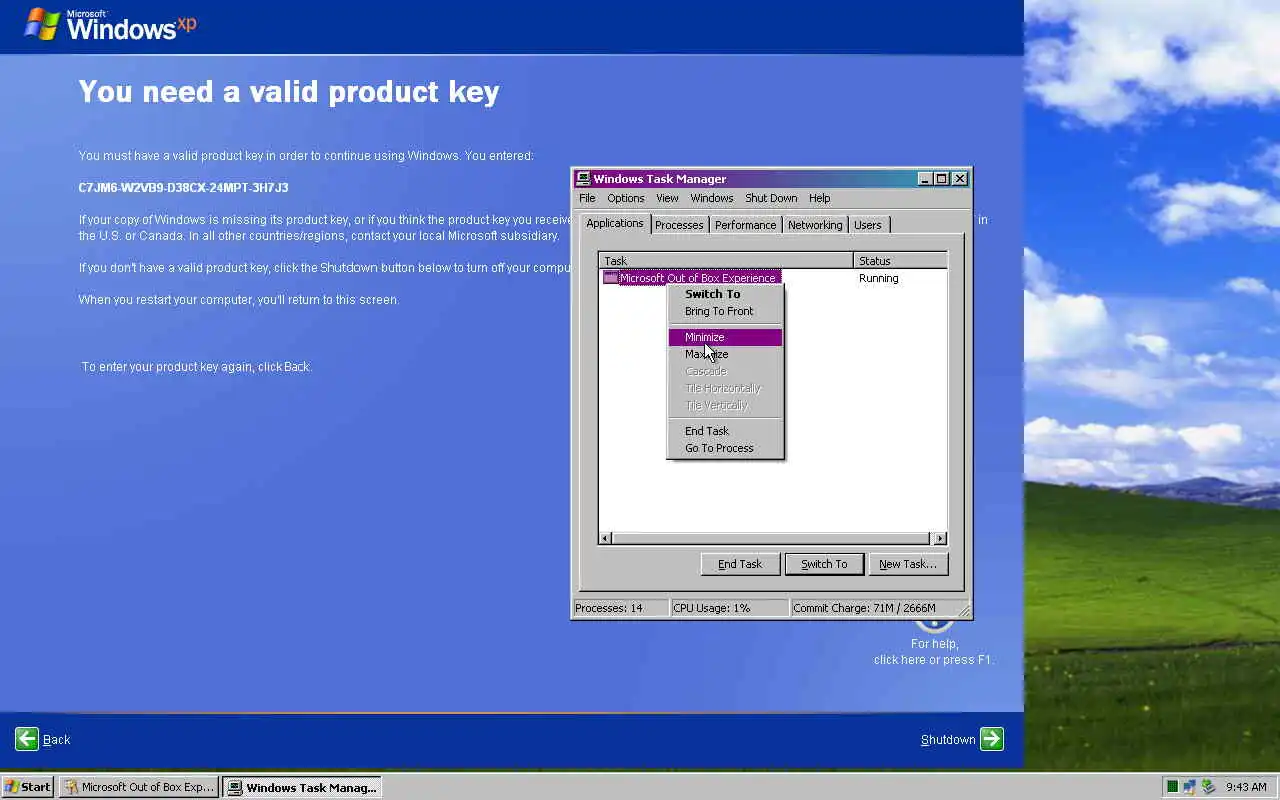Select Windows Task Manager taskbar button

point(302,787)
